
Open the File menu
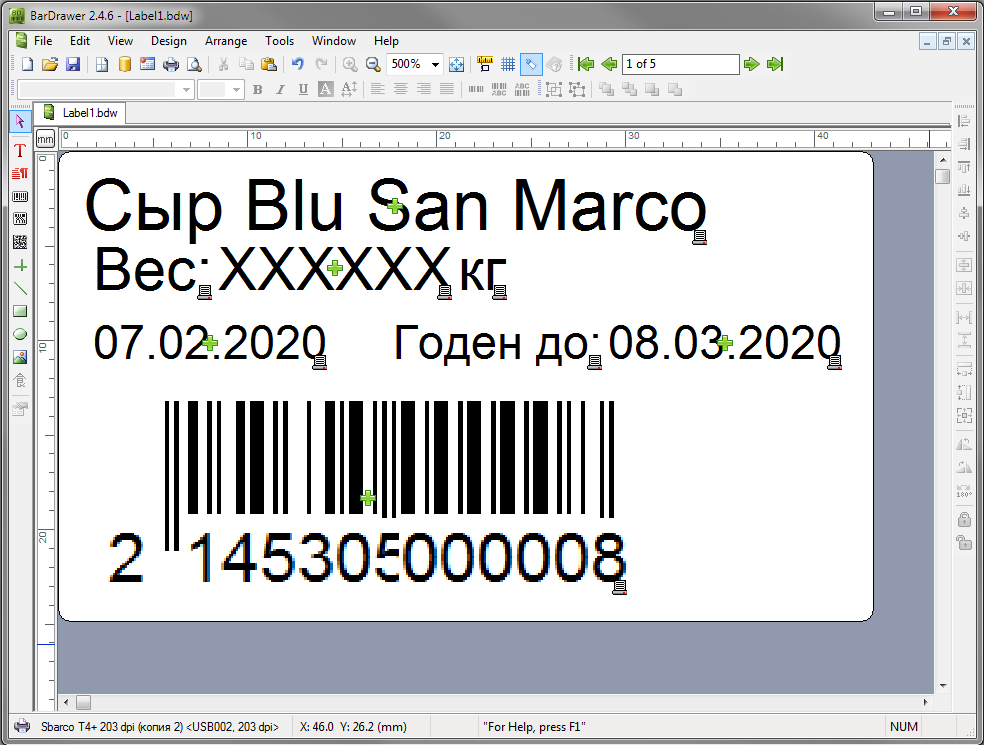coord(43,41)
